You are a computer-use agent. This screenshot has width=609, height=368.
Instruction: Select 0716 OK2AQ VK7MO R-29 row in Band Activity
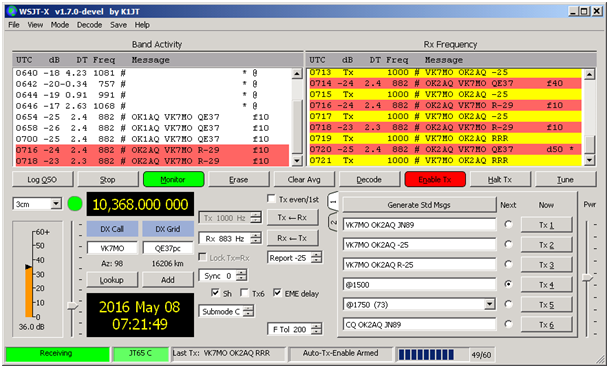[152, 150]
